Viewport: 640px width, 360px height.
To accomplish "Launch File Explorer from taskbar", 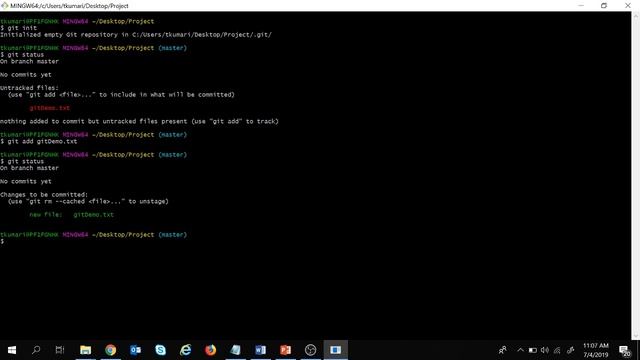I will point(85,350).
